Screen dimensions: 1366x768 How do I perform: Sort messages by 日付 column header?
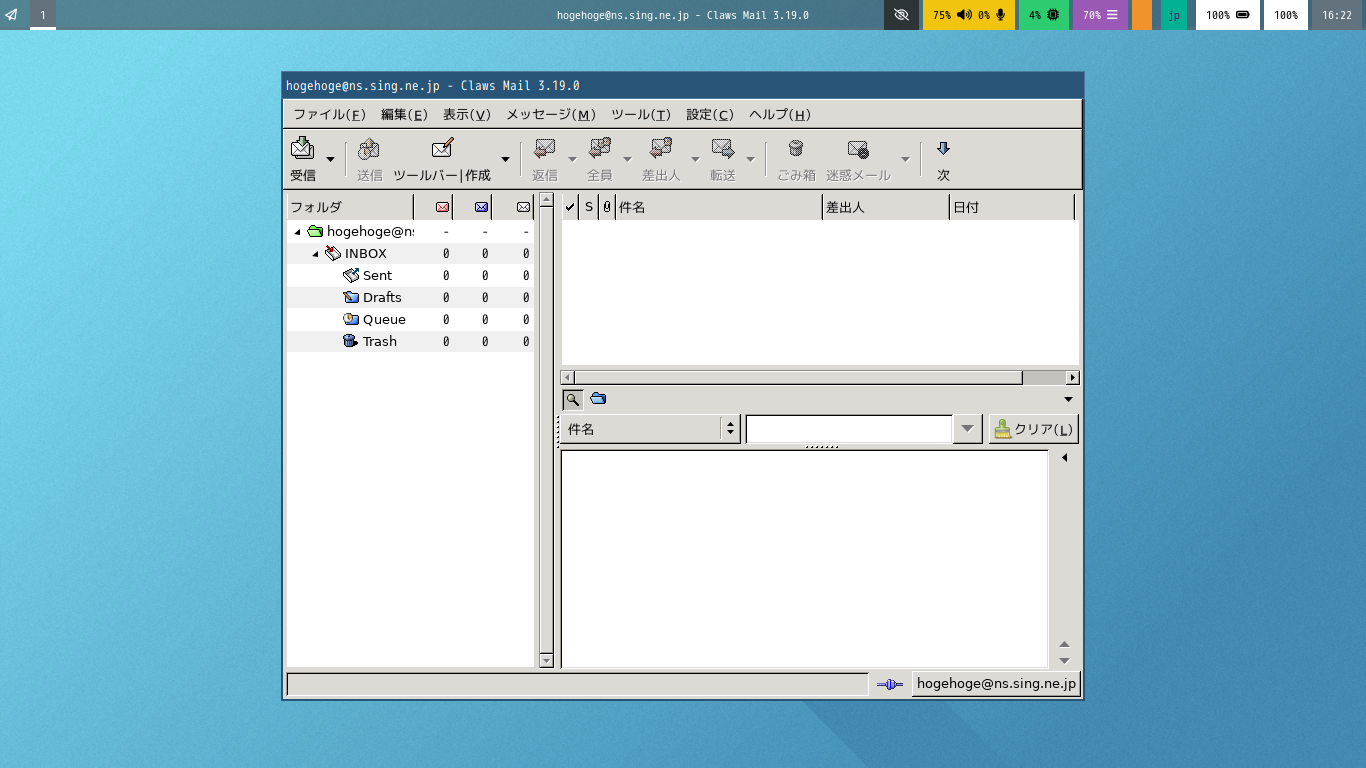1012,207
